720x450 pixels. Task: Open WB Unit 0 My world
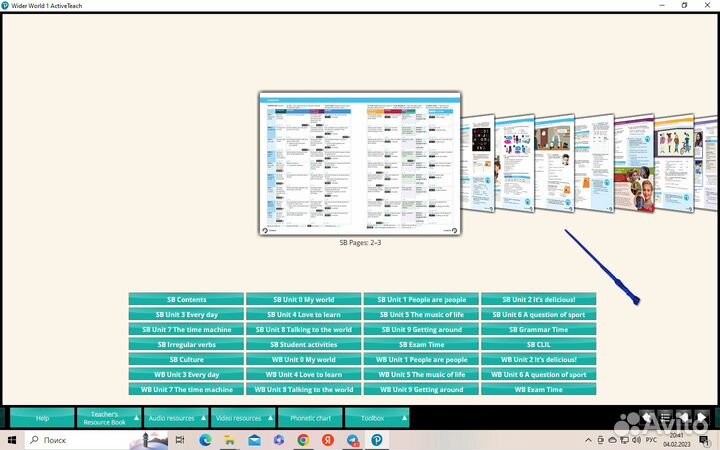click(304, 360)
